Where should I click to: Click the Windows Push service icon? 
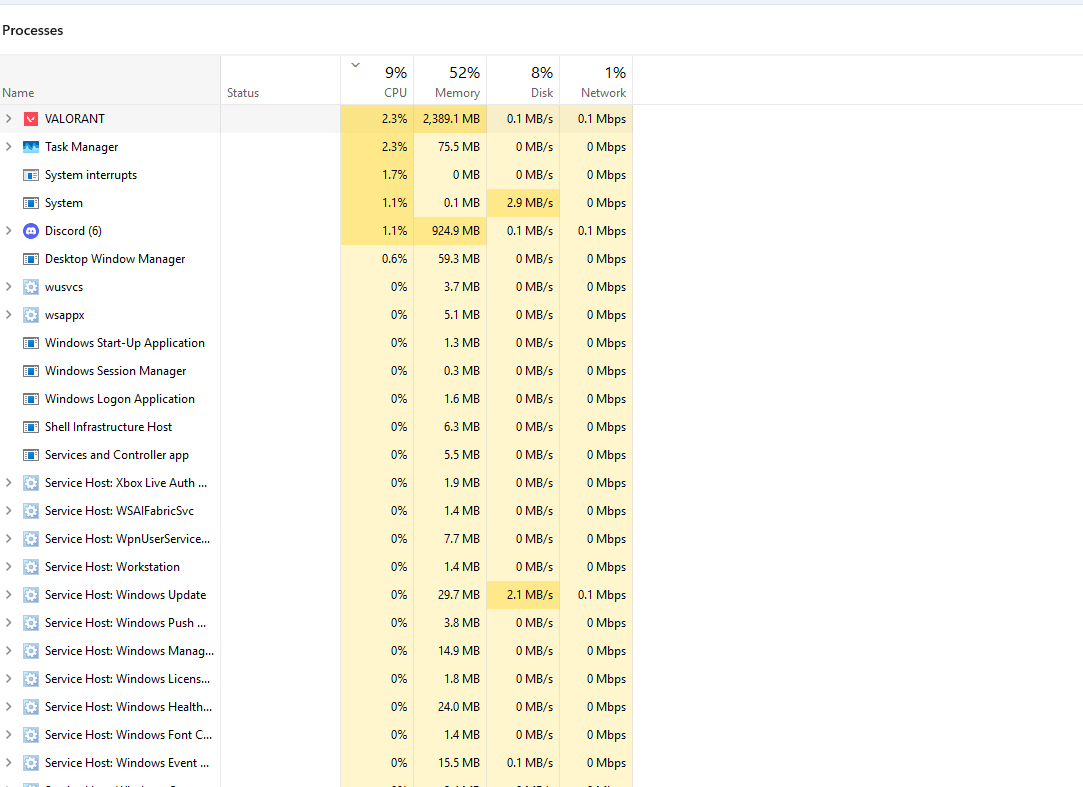(x=30, y=623)
